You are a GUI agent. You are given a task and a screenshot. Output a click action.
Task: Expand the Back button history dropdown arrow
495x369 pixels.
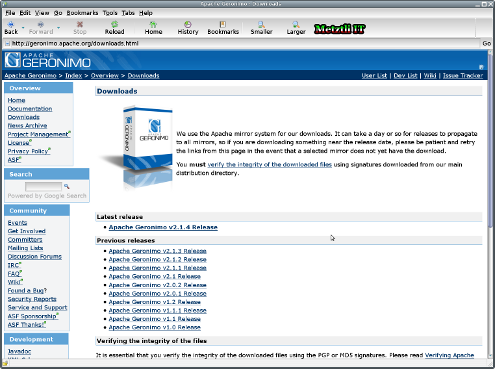(23, 27)
